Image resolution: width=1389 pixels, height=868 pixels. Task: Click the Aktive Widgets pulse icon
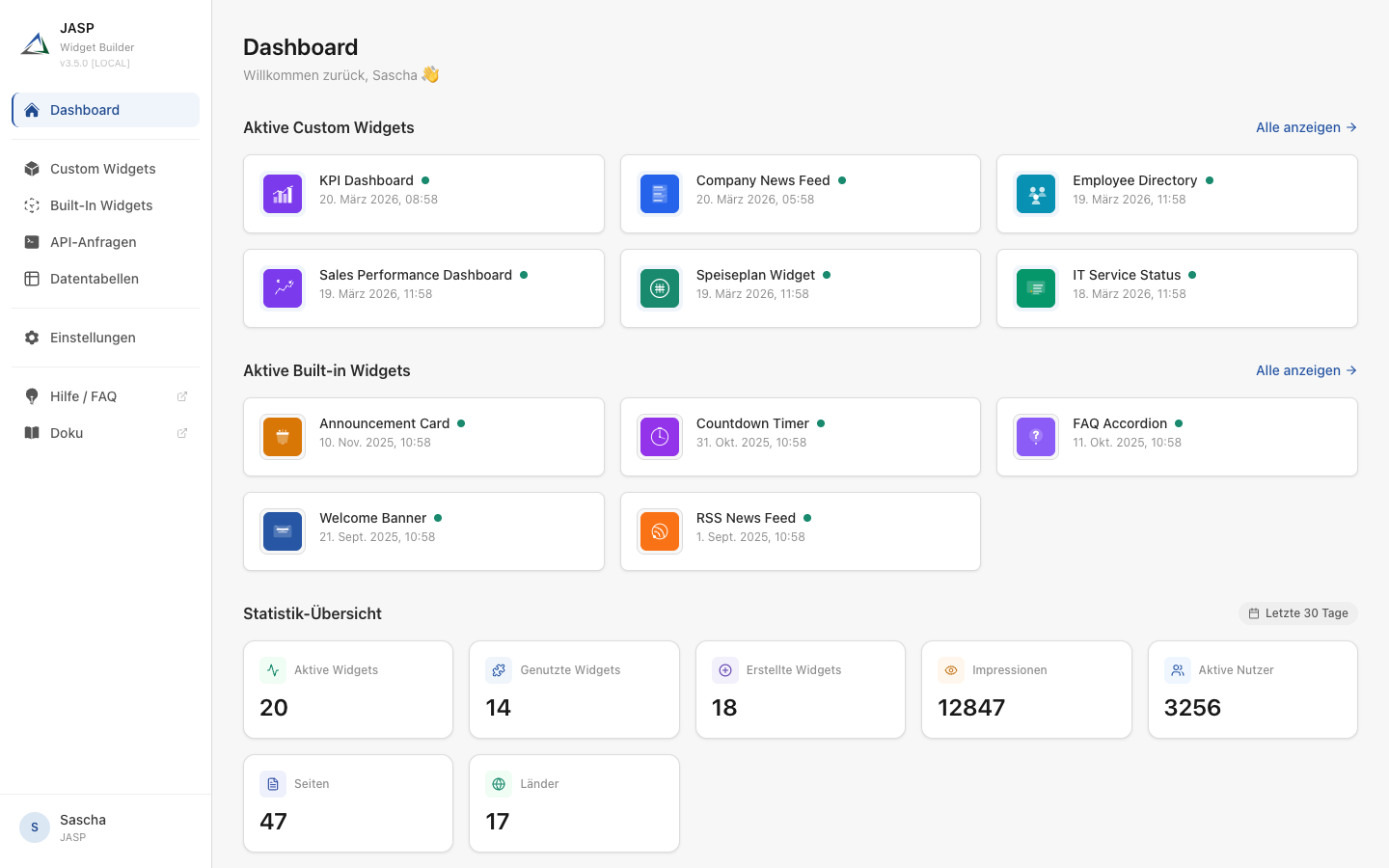pyautogui.click(x=272, y=669)
